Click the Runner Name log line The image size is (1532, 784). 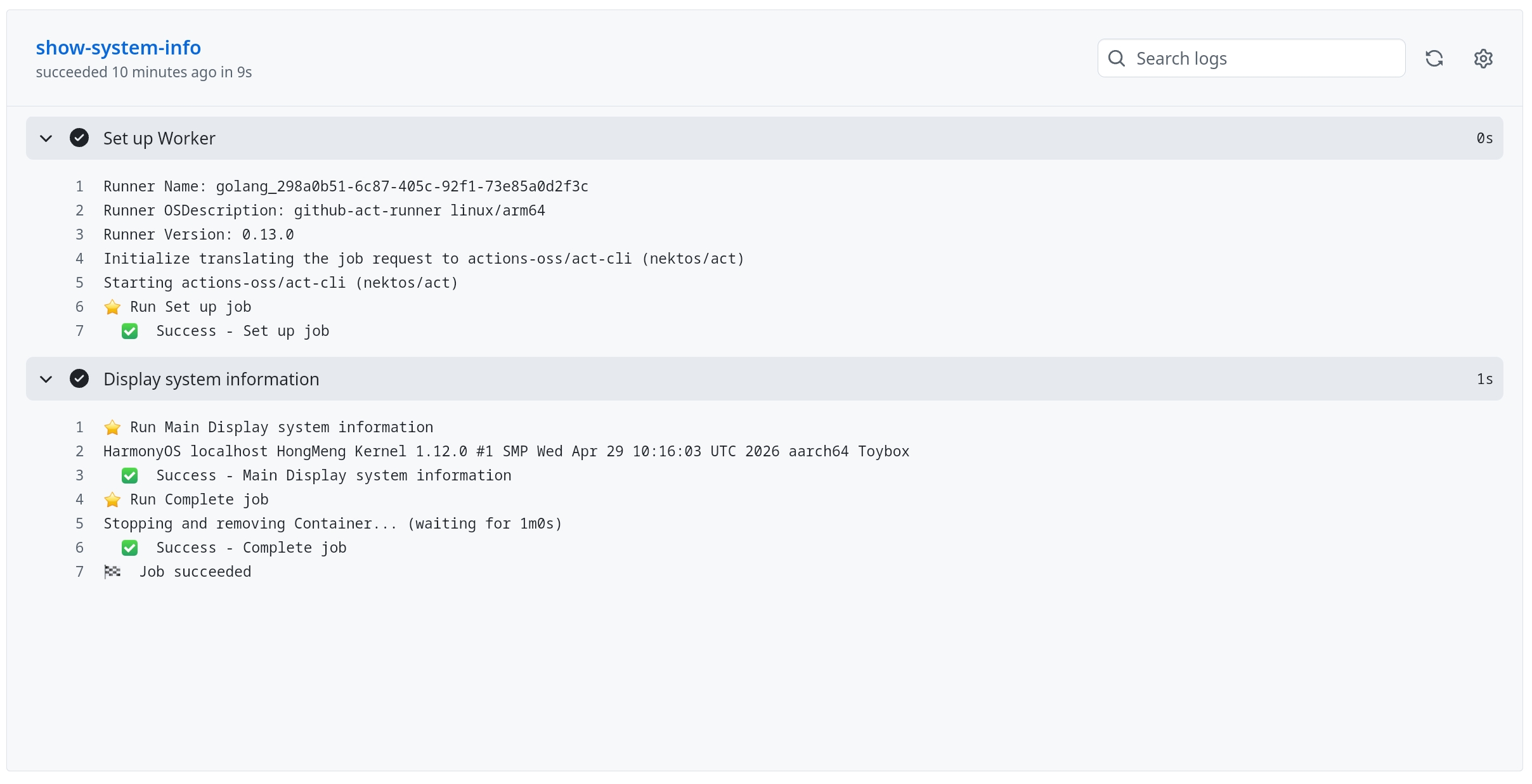346,186
